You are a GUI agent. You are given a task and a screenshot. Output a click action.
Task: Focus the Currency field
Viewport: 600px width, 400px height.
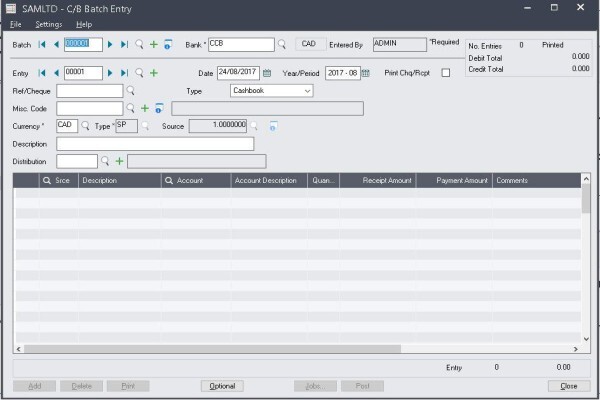(67, 126)
